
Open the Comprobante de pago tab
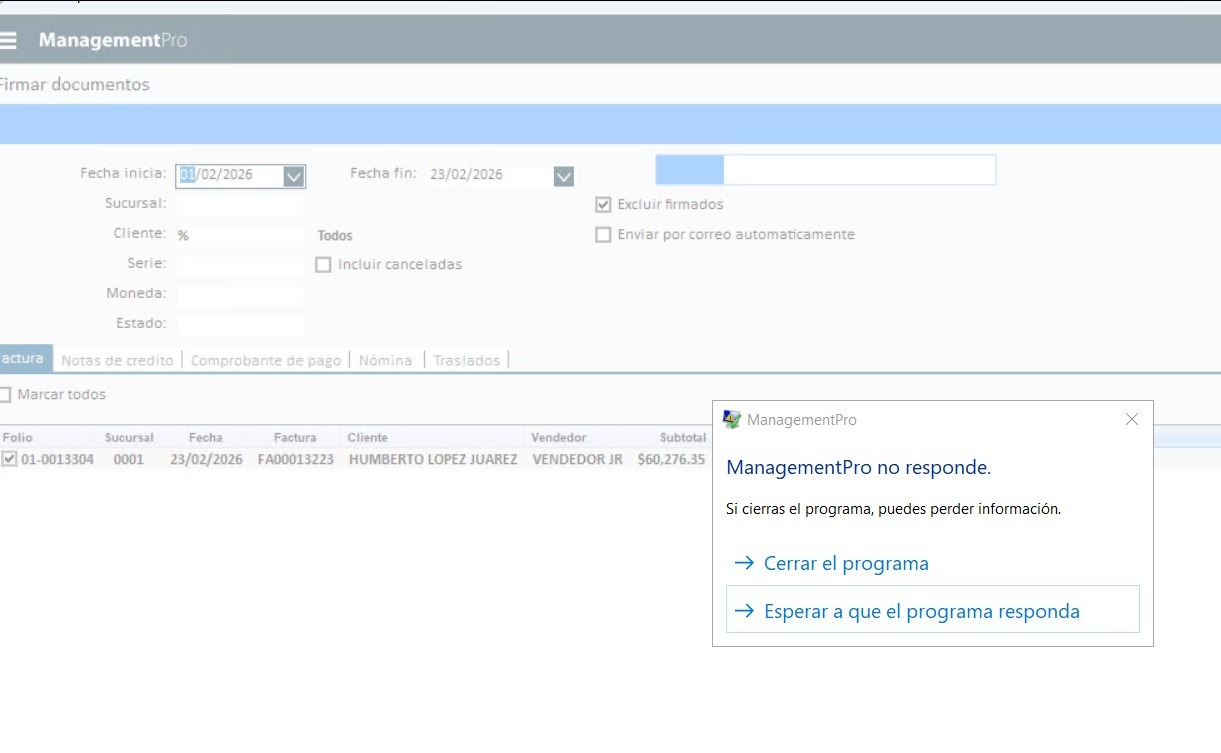click(266, 360)
